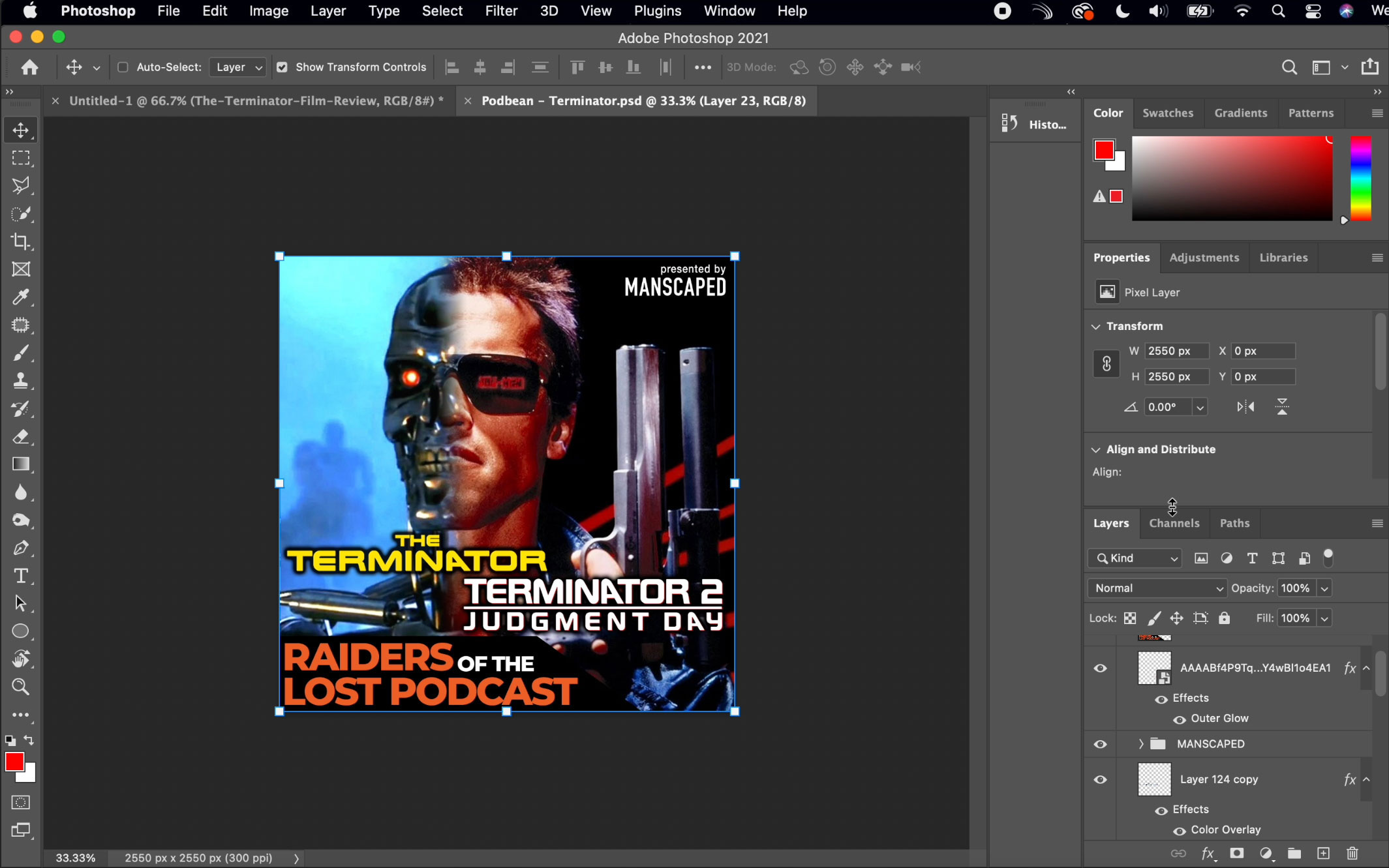
Task: Open the Image menu
Action: tap(269, 11)
